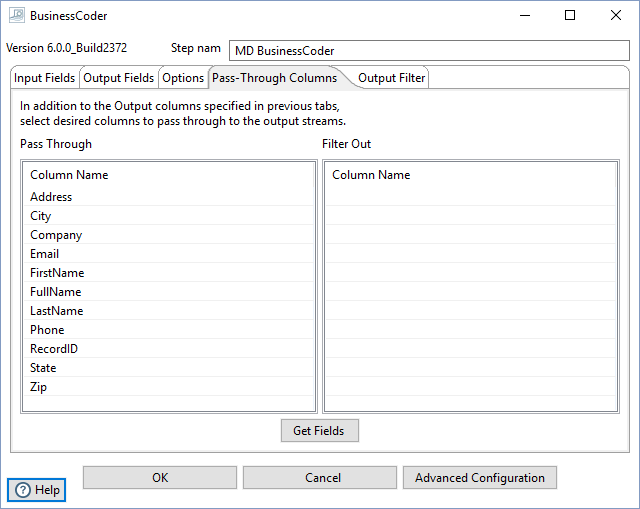The height and width of the screenshot is (509, 640).
Task: Click the Cancel button
Action: (320, 478)
